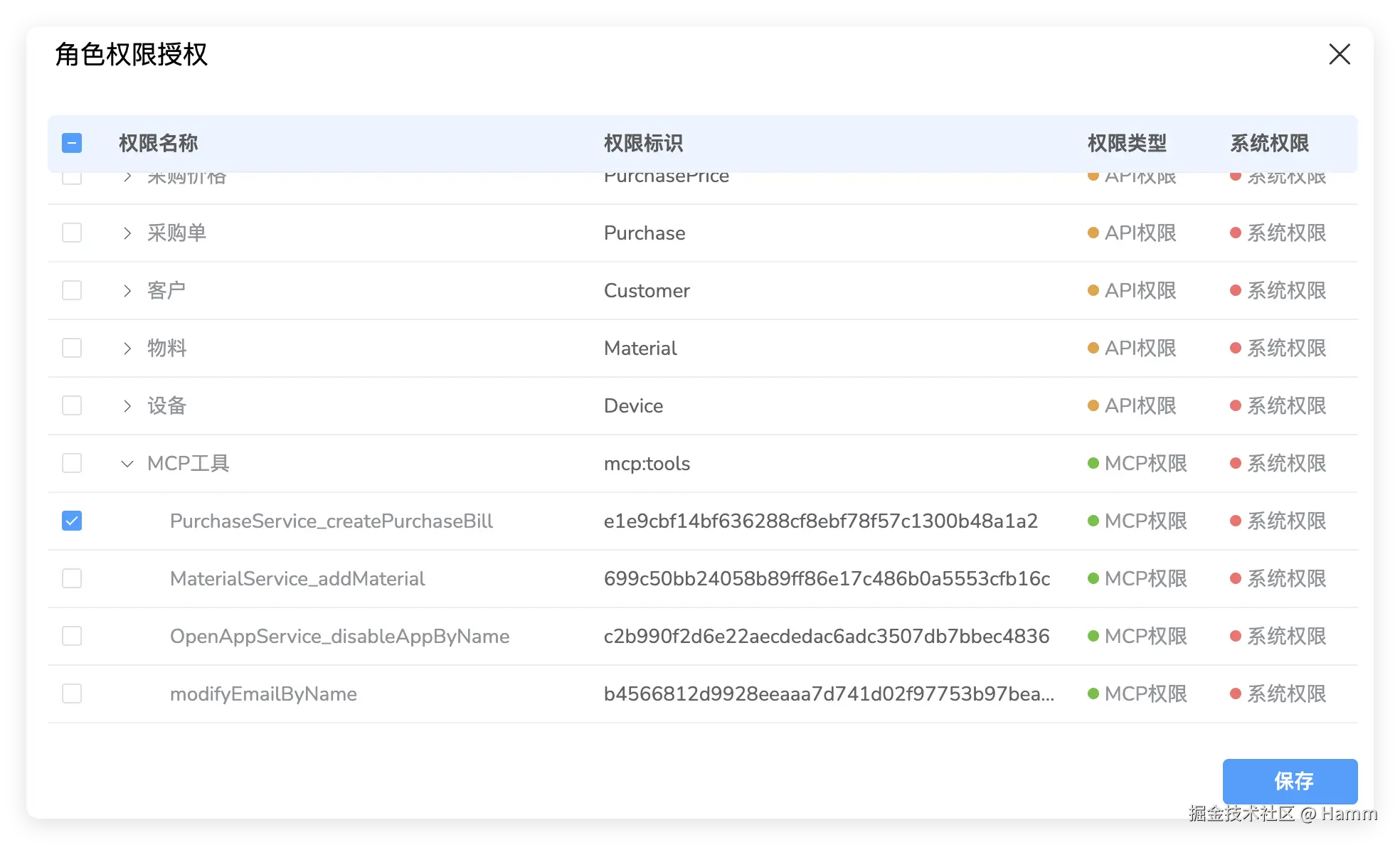Uncheck PurchaseService_createPurchaseBill permission

pyautogui.click(x=72, y=521)
